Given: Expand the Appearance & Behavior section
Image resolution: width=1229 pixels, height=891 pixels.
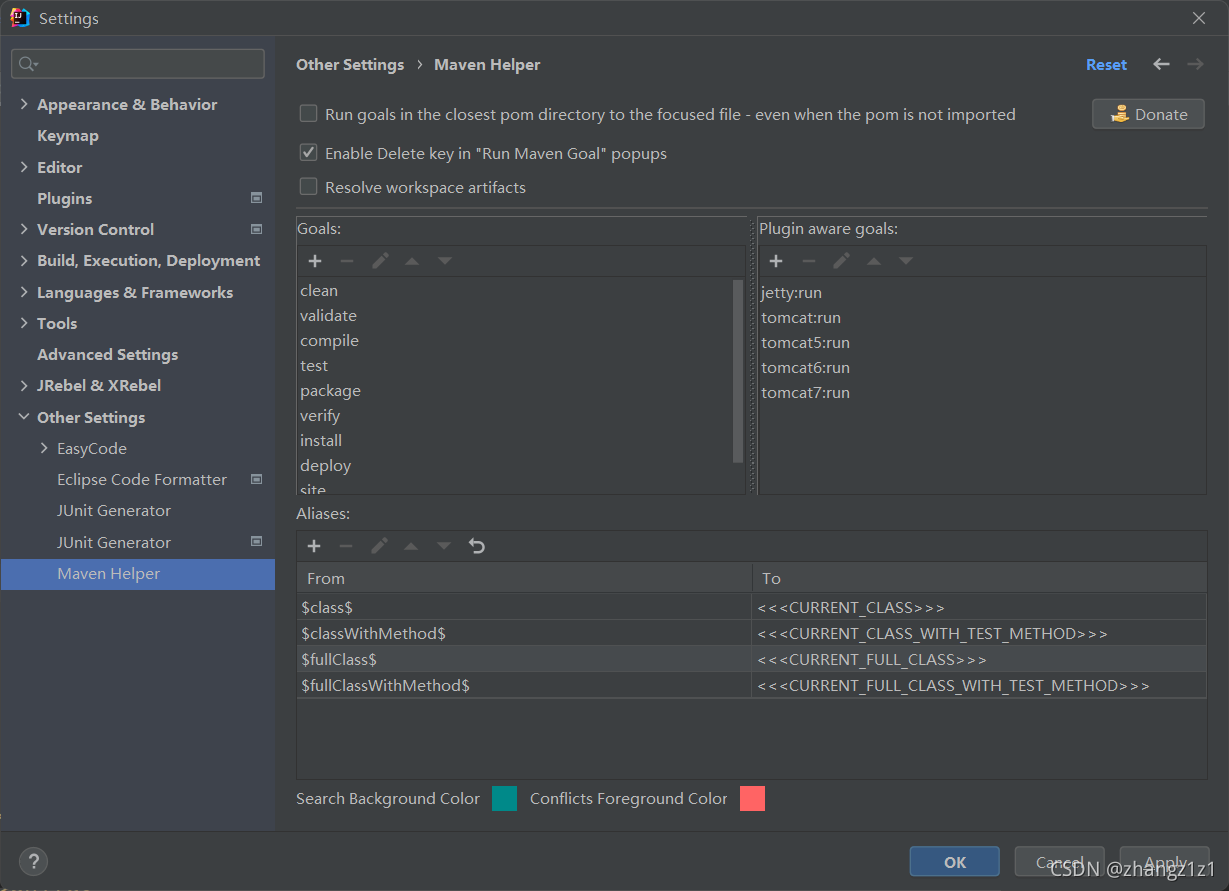Looking at the screenshot, I should 24,104.
